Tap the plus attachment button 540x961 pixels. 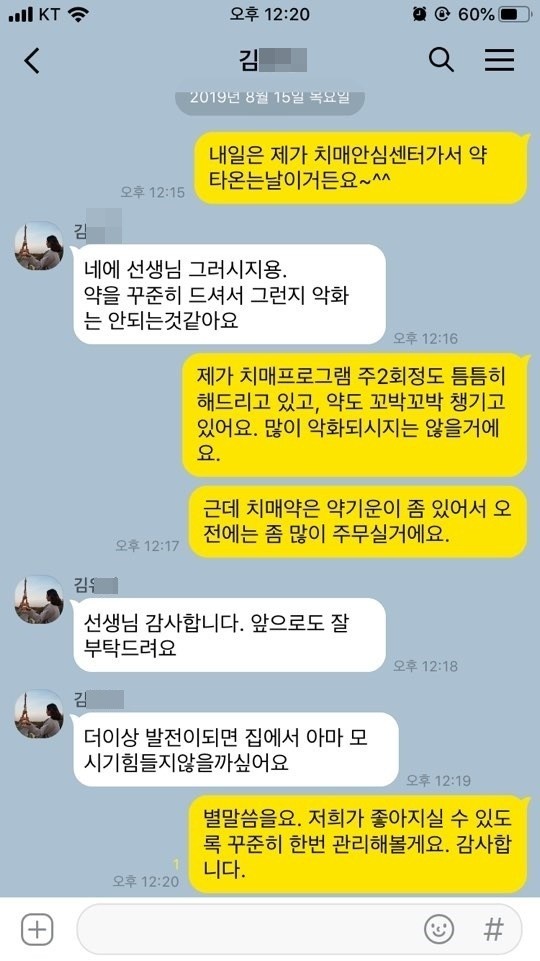[x=37, y=929]
